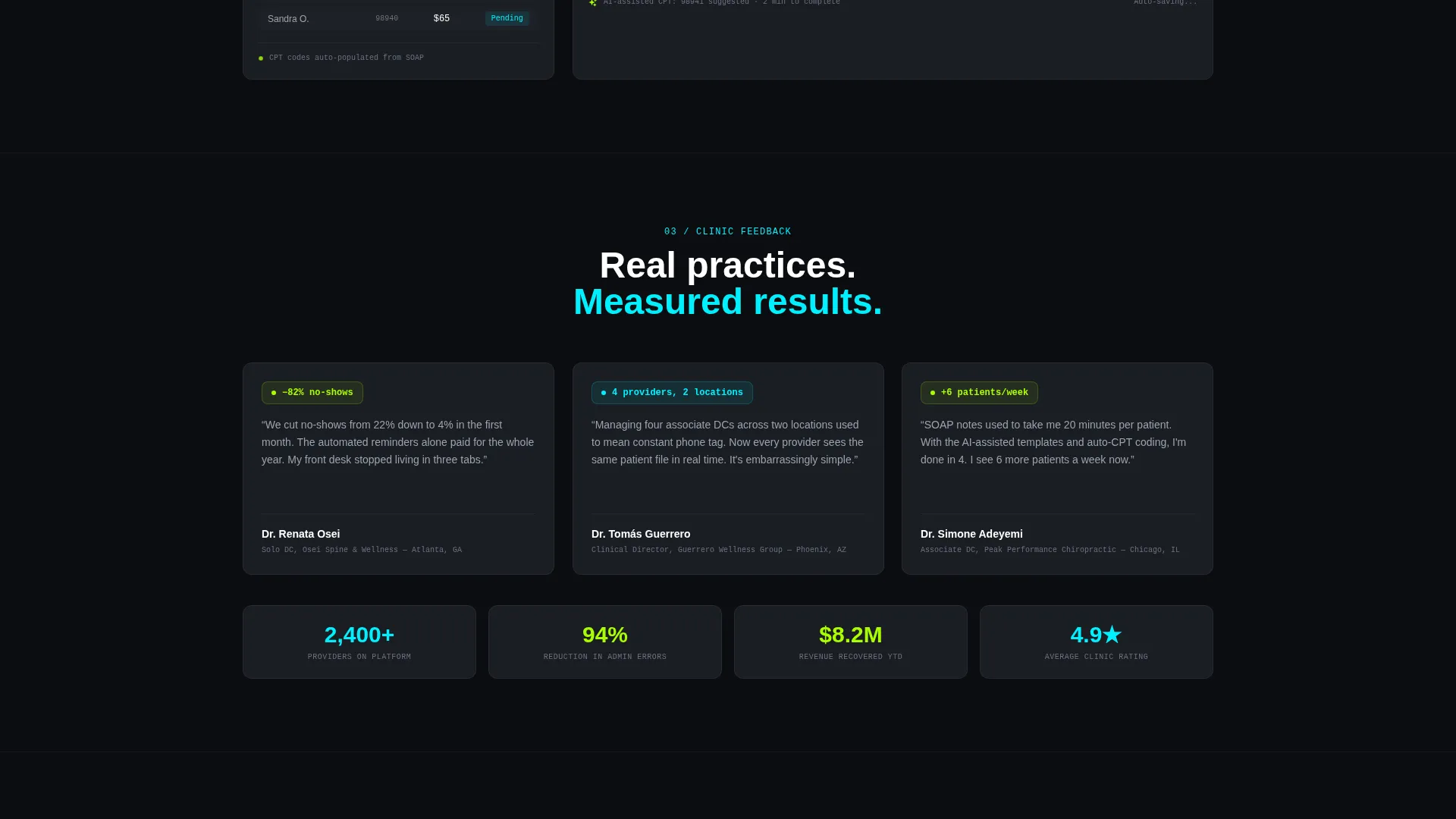Click the star in 4.9 rating
The width and height of the screenshot is (1456, 819).
click(x=1112, y=634)
